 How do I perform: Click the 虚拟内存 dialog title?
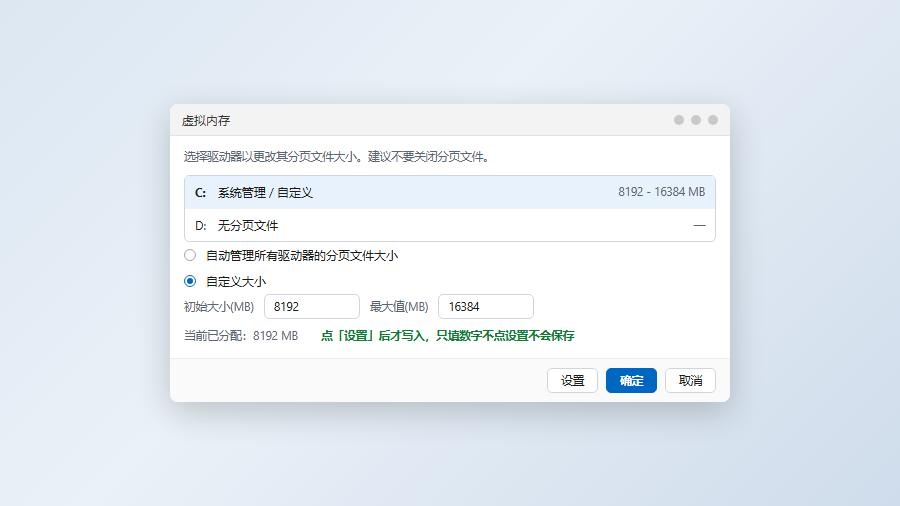[206, 120]
